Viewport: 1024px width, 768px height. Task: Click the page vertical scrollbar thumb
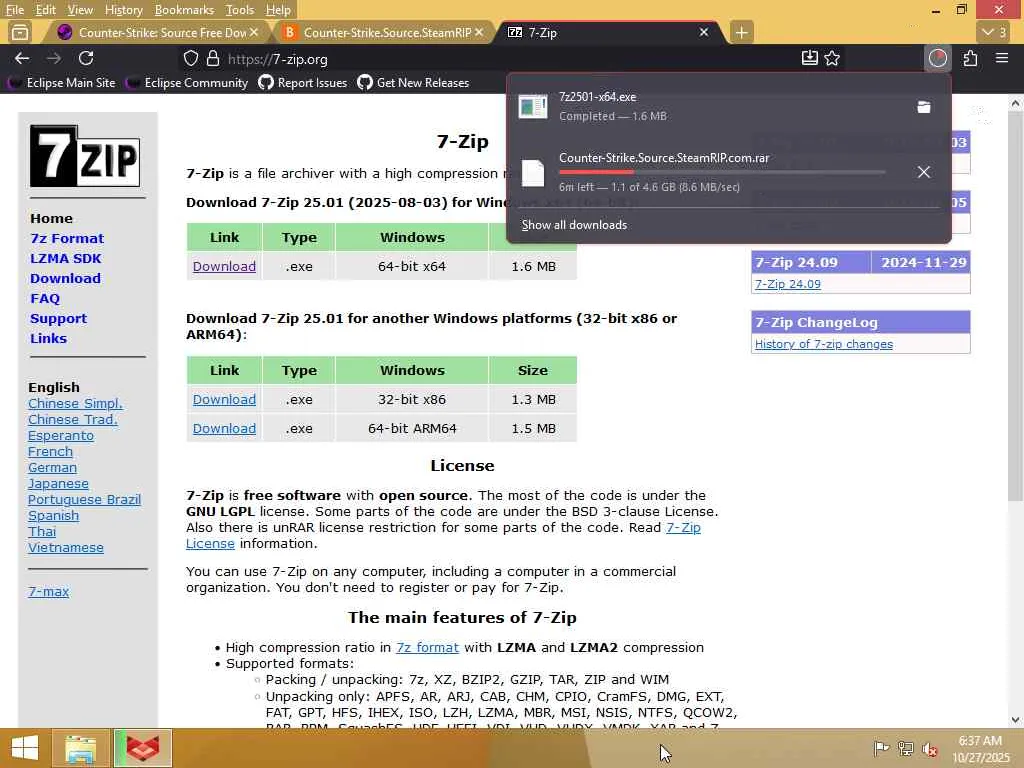click(1016, 306)
